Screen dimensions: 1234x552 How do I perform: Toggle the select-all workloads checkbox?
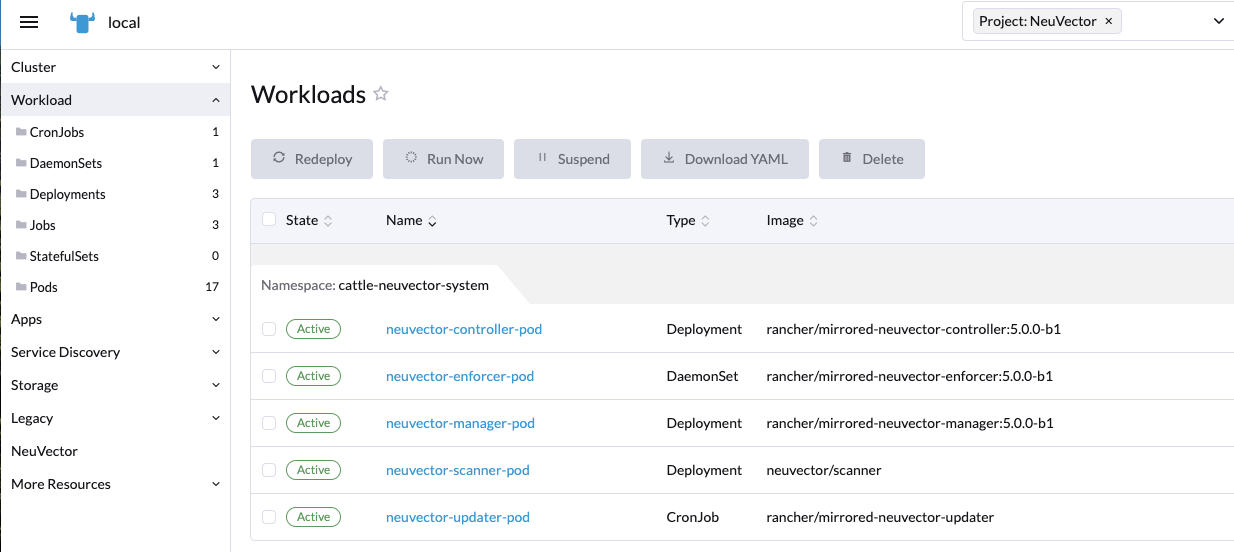click(268, 220)
